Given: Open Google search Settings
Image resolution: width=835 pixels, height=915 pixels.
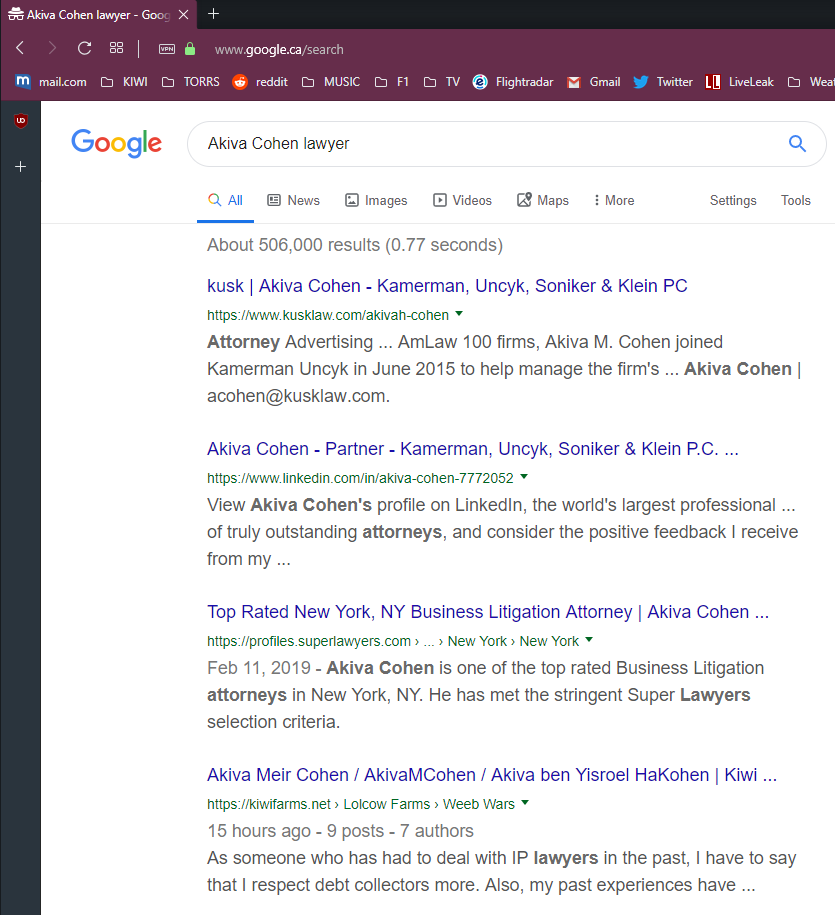Looking at the screenshot, I should tap(733, 200).
